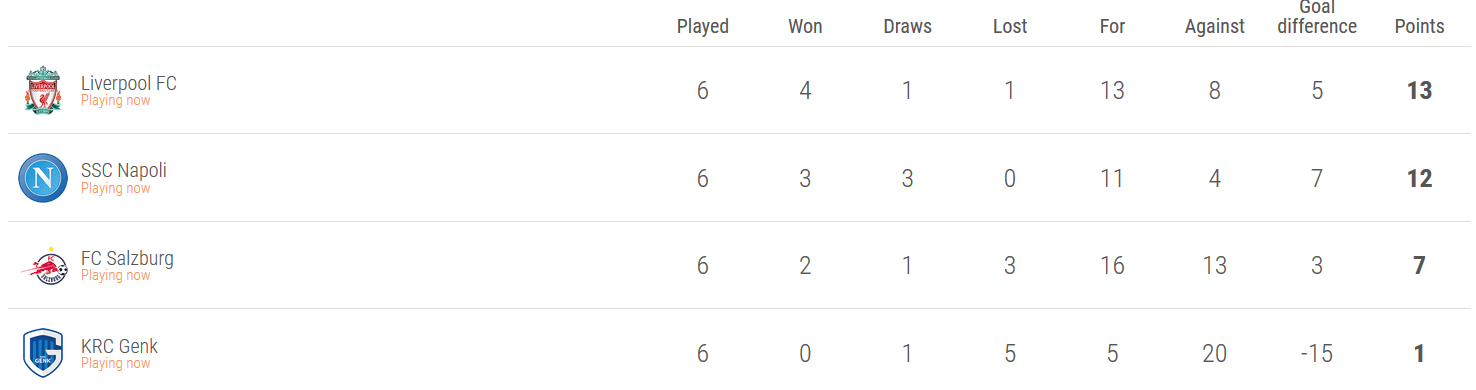The image size is (1476, 390).
Task: Select the Lost column header
Action: (1010, 27)
